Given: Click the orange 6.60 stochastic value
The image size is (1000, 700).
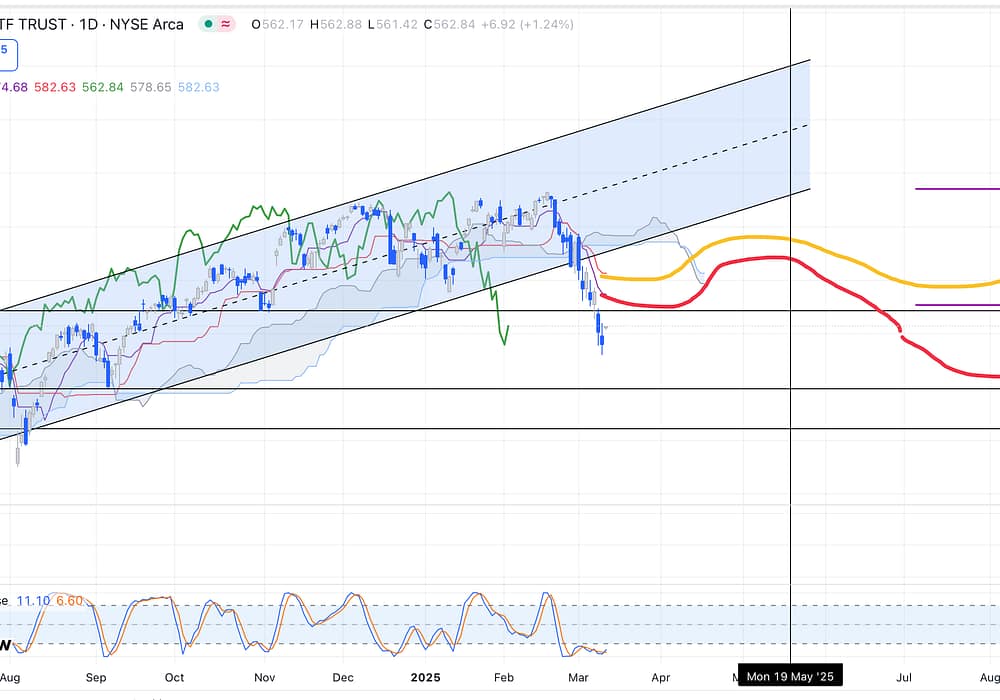Looking at the screenshot, I should coord(70,601).
